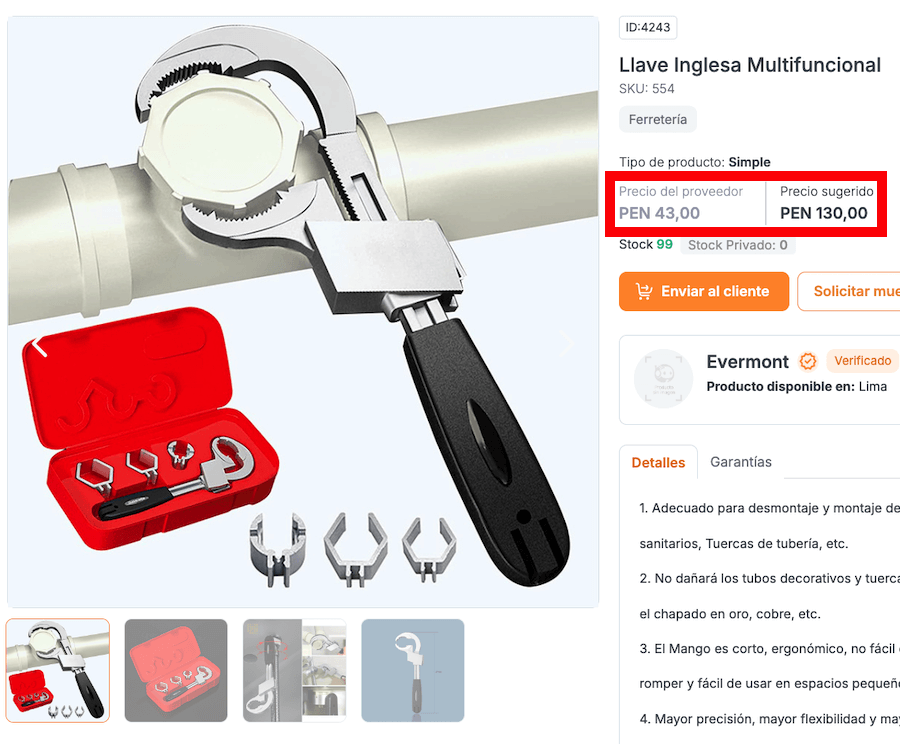The height and width of the screenshot is (744, 900).
Task: Switch to the Garantías tab
Action: pyautogui.click(x=740, y=462)
